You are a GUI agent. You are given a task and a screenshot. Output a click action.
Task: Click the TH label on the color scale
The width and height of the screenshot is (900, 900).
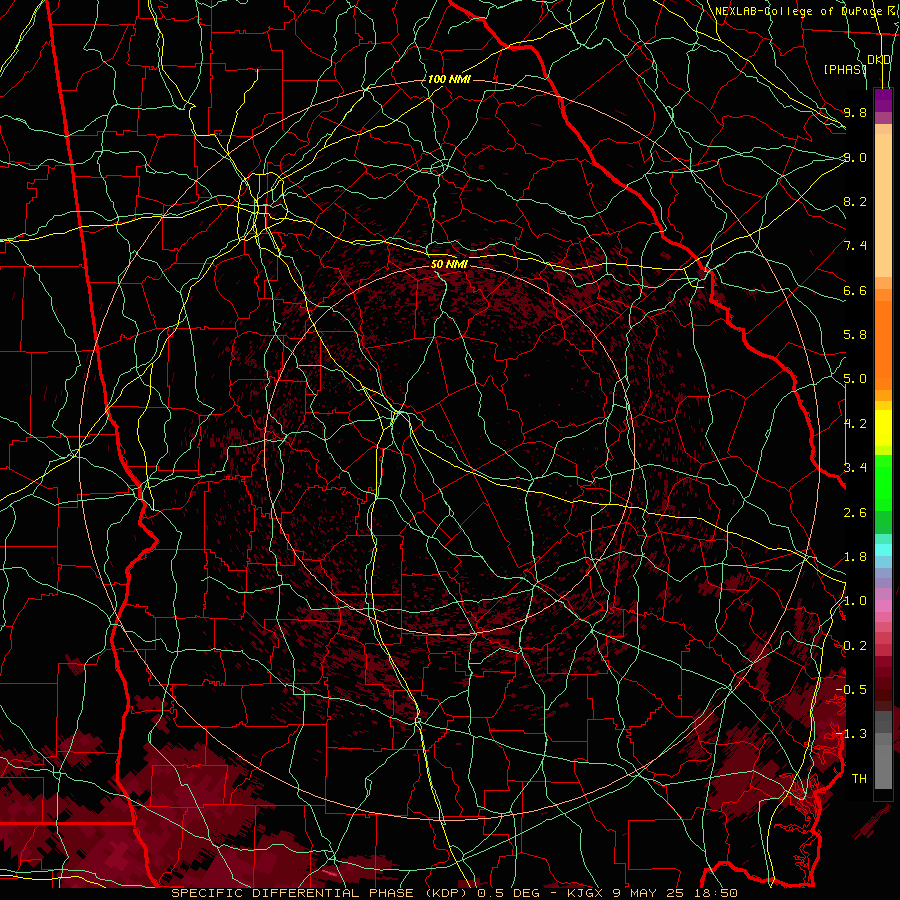pos(859,779)
